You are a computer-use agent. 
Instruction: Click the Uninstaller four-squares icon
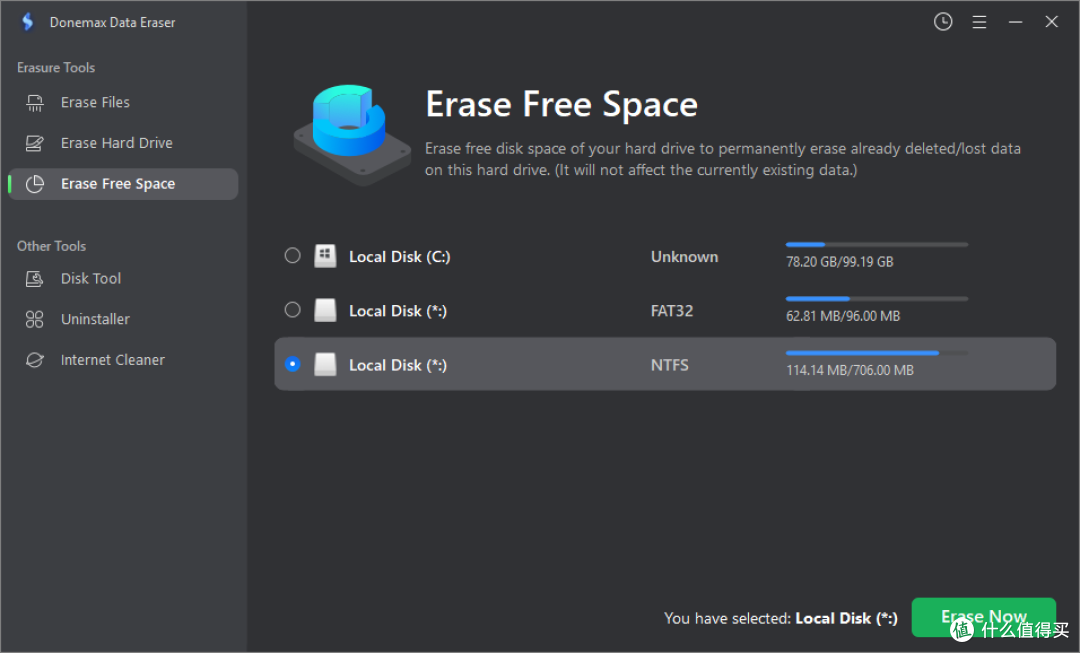pos(34,320)
